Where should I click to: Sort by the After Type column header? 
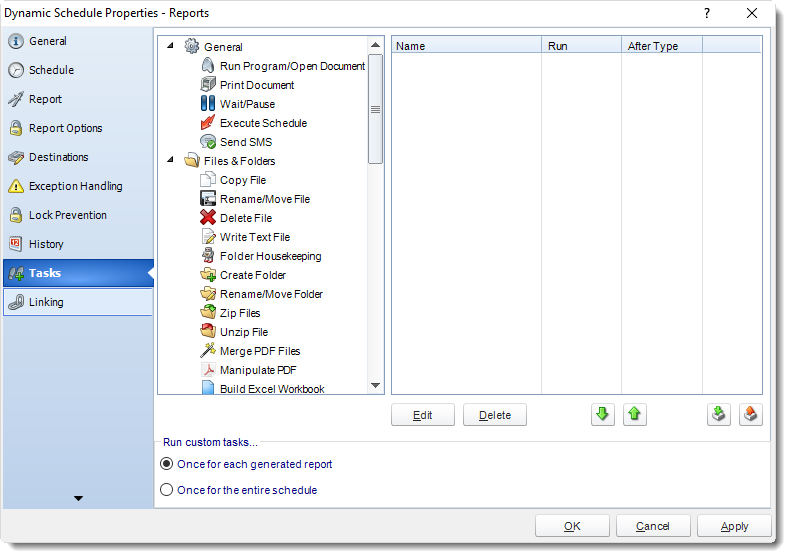pos(662,45)
